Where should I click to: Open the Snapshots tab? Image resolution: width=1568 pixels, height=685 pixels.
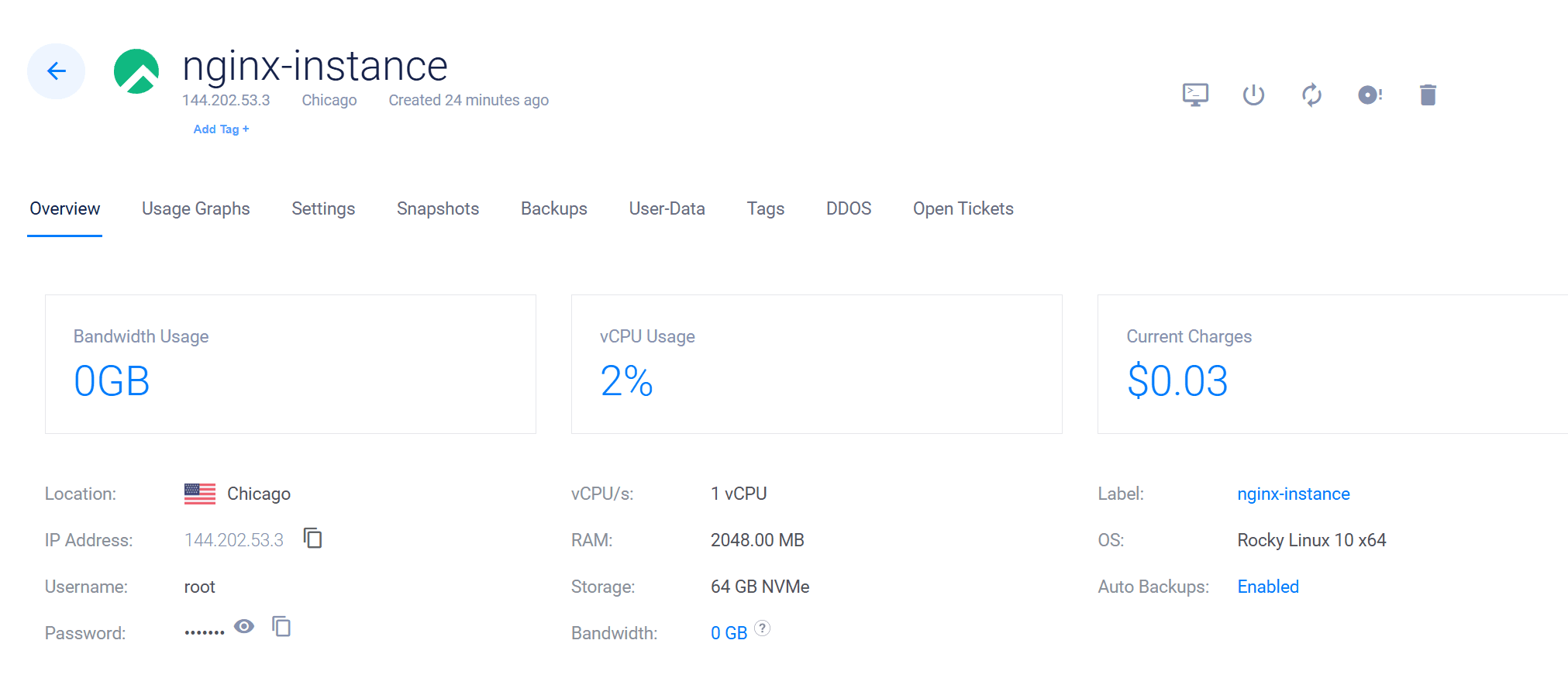pyautogui.click(x=438, y=208)
